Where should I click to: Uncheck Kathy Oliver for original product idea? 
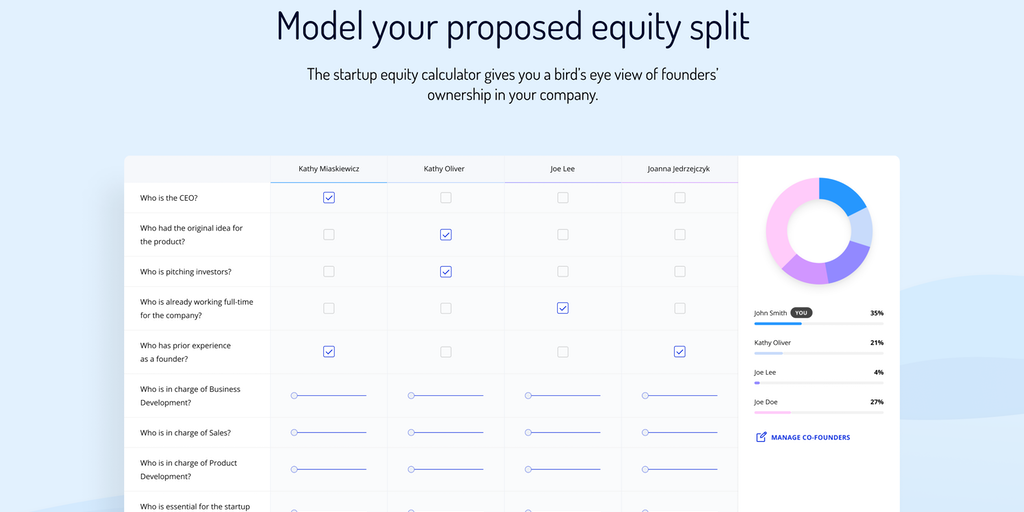446,235
